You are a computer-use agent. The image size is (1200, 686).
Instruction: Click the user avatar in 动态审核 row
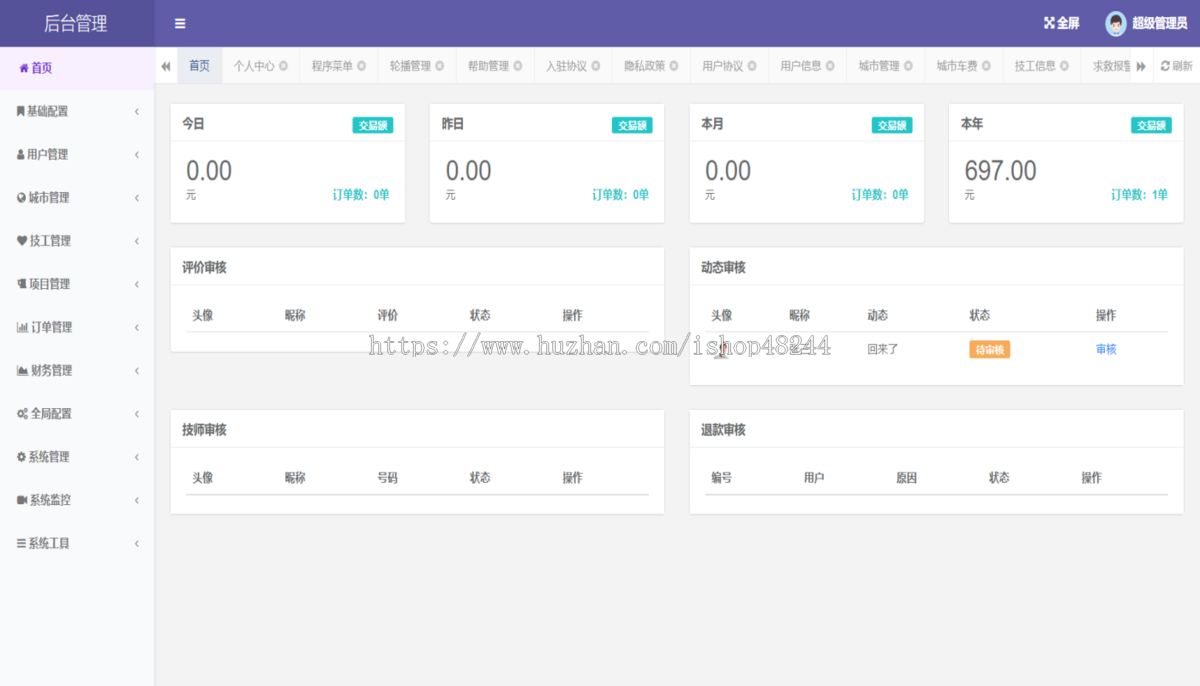pos(721,350)
